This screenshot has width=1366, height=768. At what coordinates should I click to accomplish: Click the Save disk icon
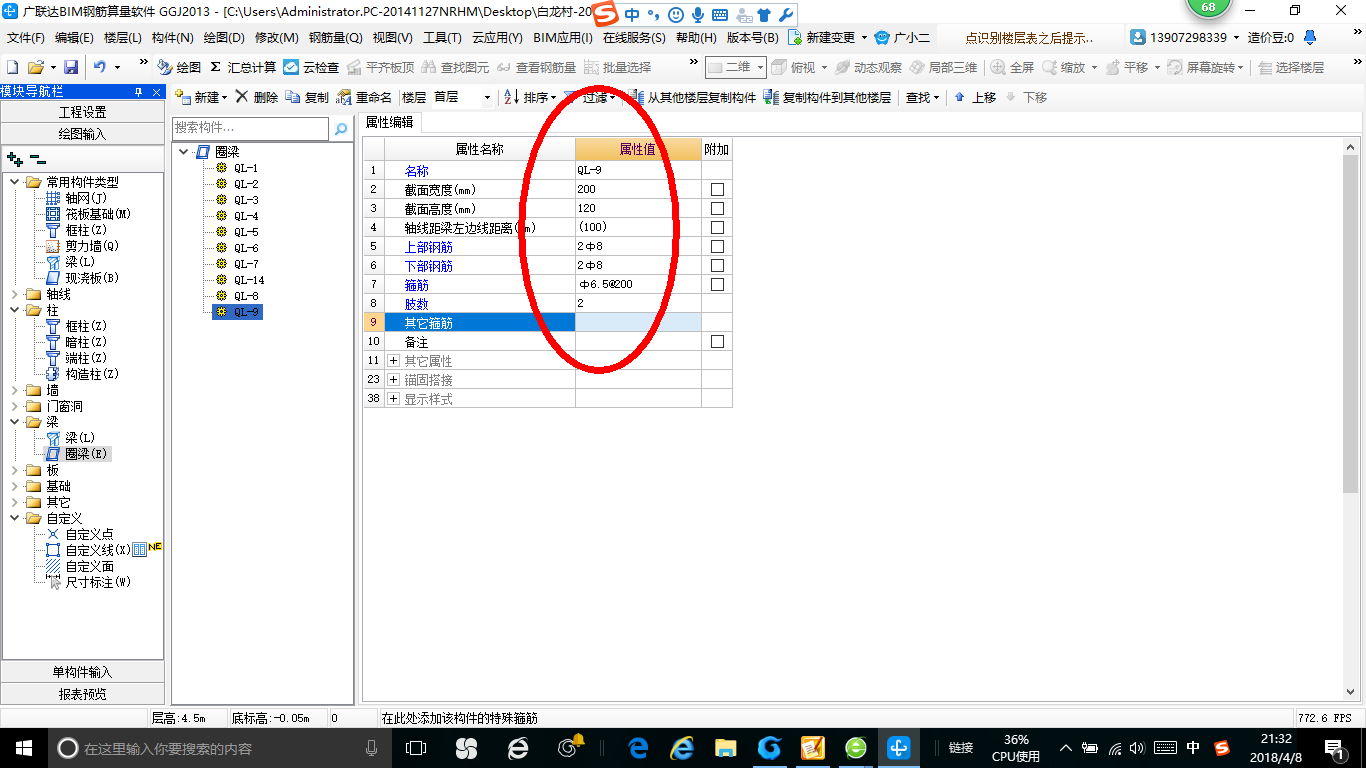[71, 67]
